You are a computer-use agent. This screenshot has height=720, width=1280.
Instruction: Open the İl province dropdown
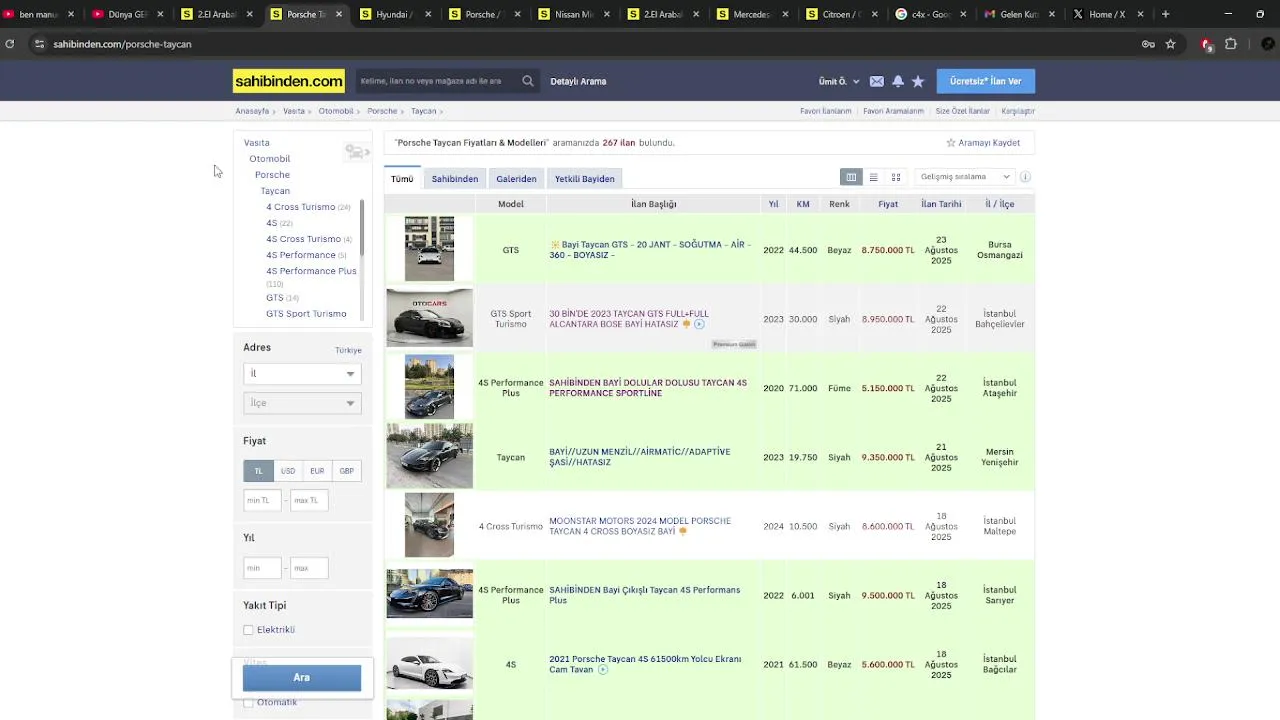click(x=302, y=373)
